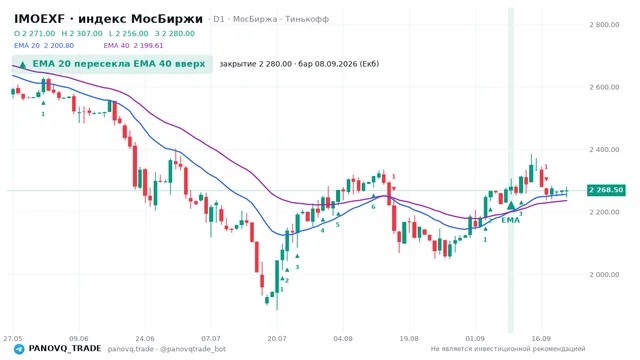Click the '2 800.00' price axis label

pos(604,24)
